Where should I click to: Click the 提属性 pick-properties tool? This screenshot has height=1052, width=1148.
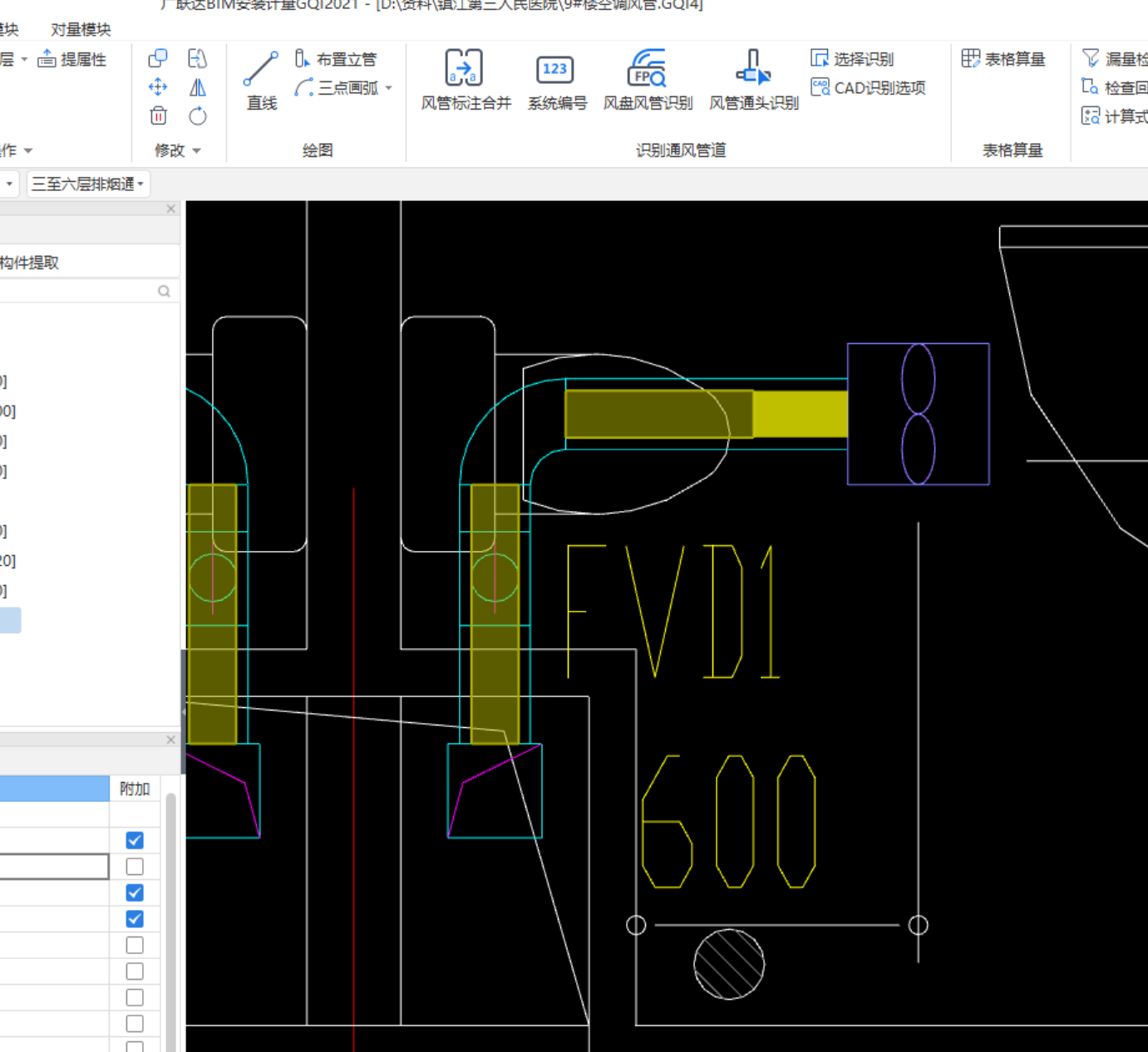(x=72, y=59)
